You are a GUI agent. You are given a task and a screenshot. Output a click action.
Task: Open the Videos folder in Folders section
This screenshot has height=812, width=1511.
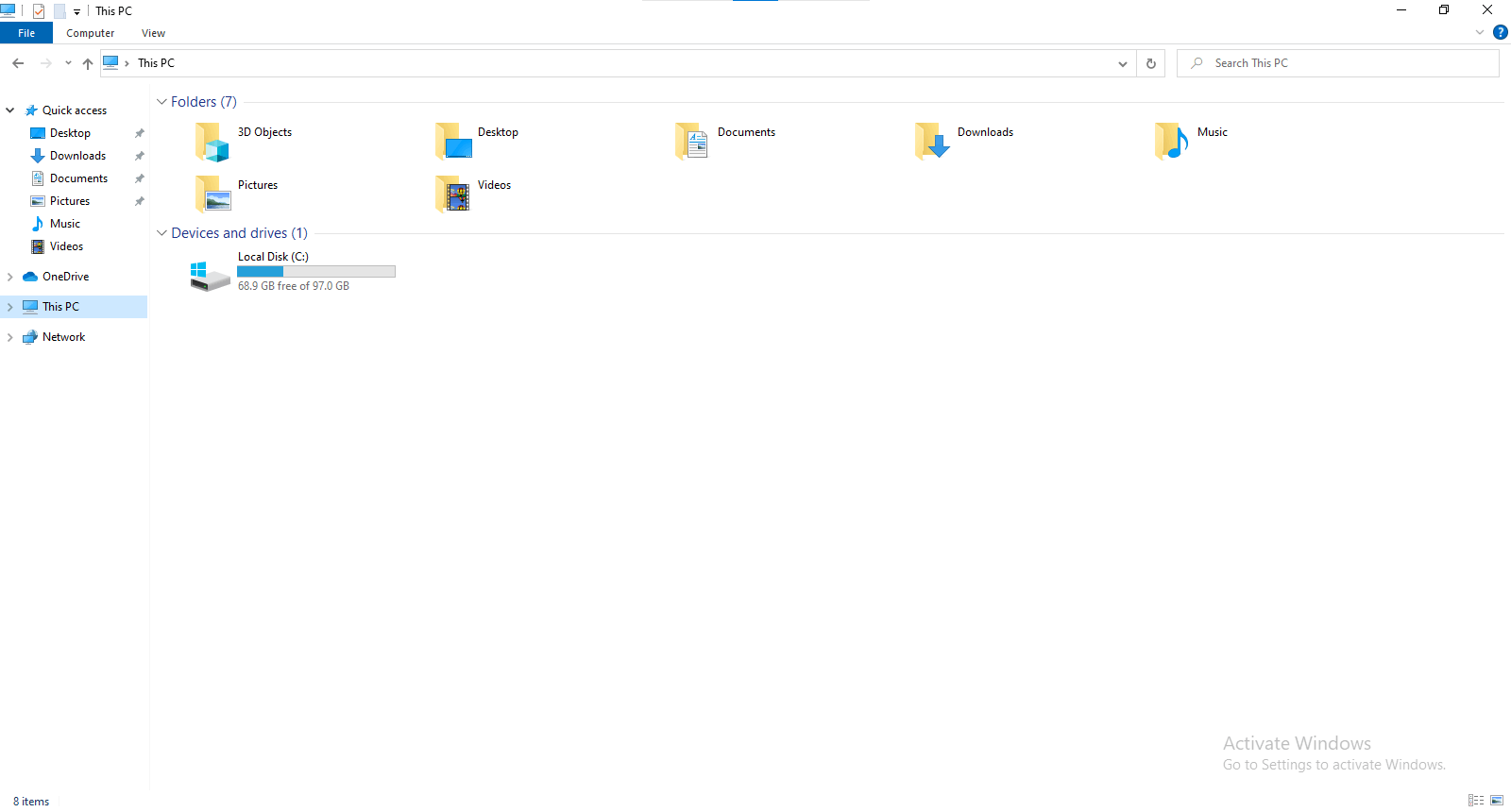coord(453,194)
